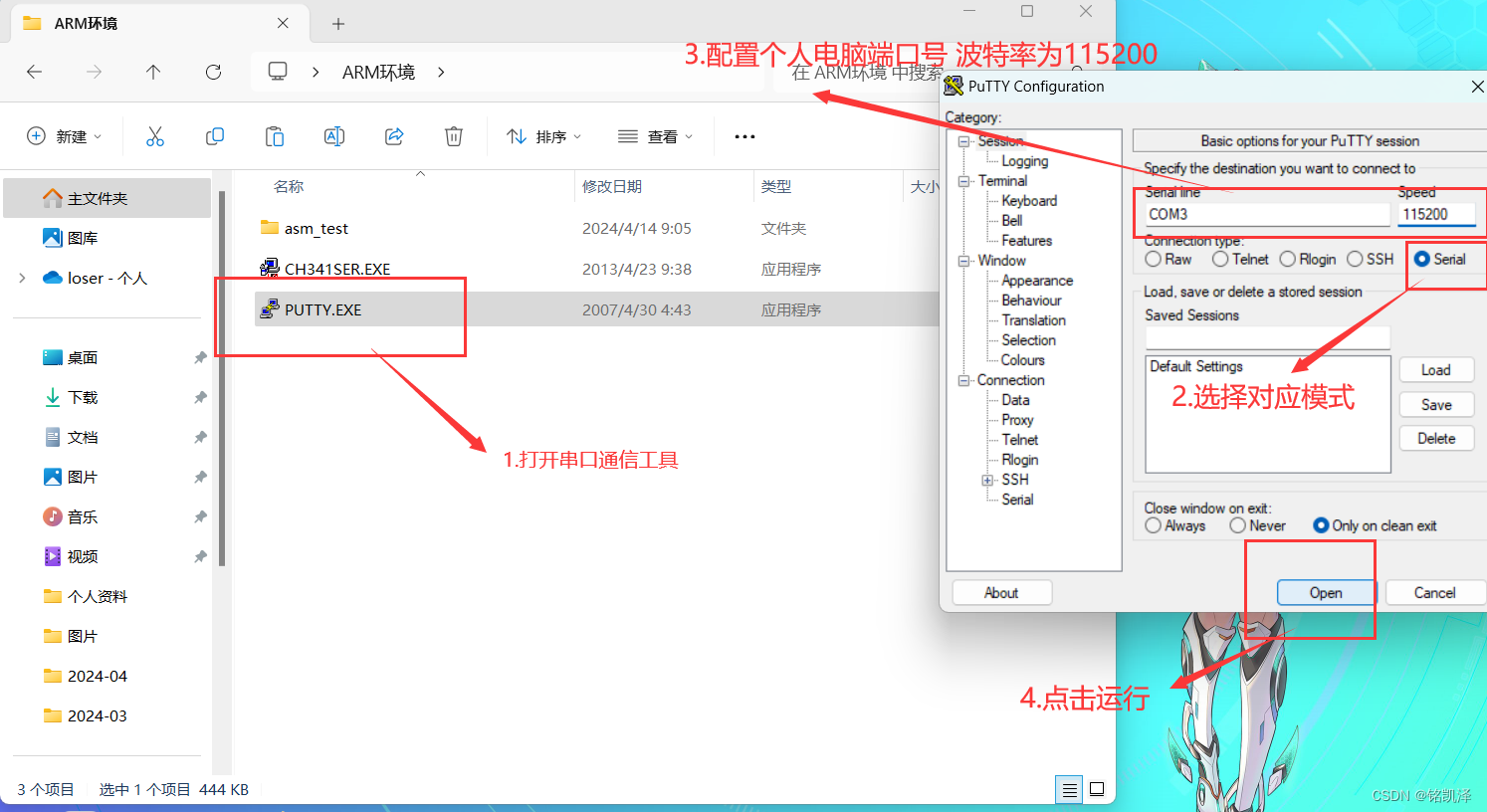Collapse the Session category tree
The height and width of the screenshot is (812, 1487).
click(x=961, y=140)
